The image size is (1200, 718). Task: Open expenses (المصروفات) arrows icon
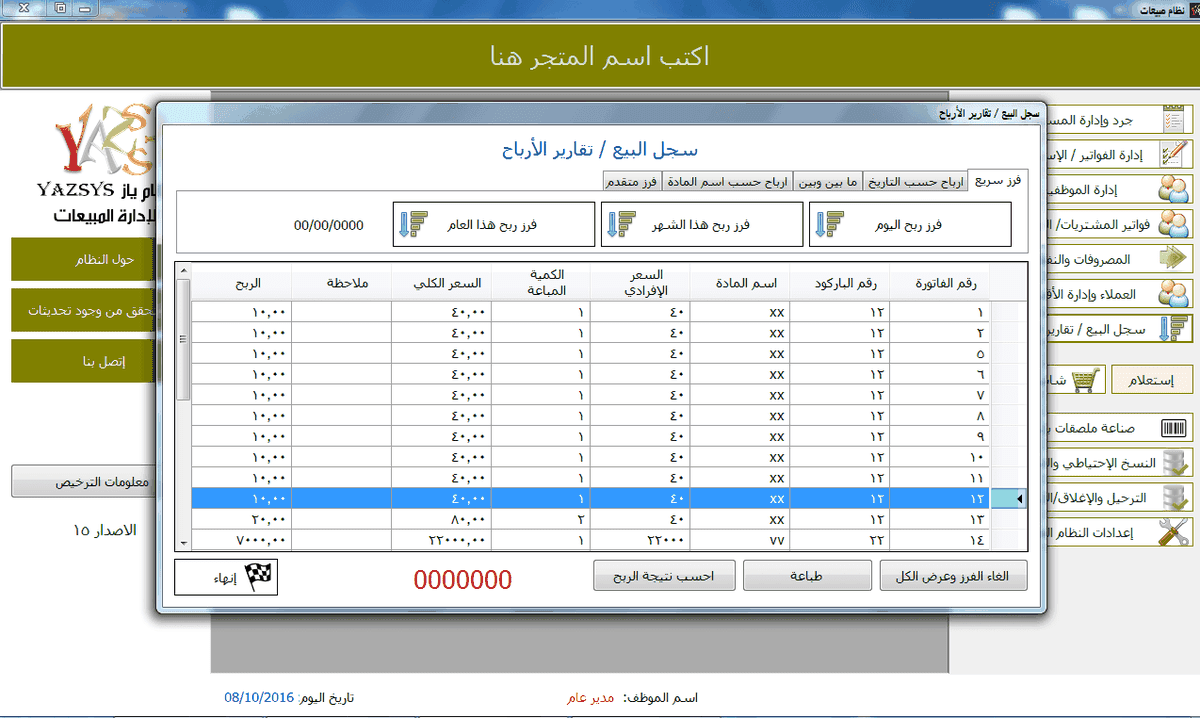tap(1174, 258)
